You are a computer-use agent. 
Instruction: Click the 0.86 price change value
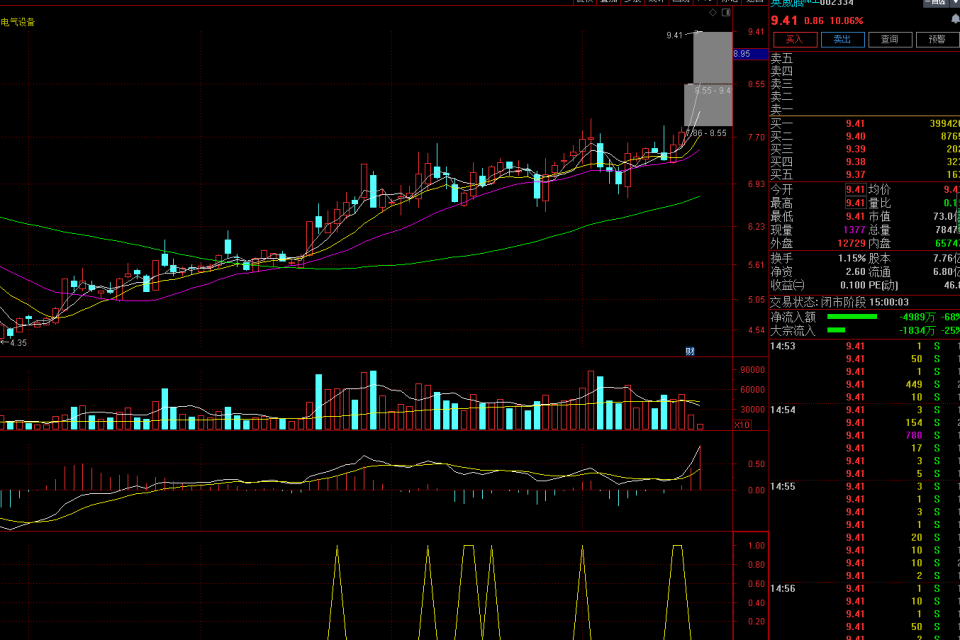pyautogui.click(x=814, y=21)
